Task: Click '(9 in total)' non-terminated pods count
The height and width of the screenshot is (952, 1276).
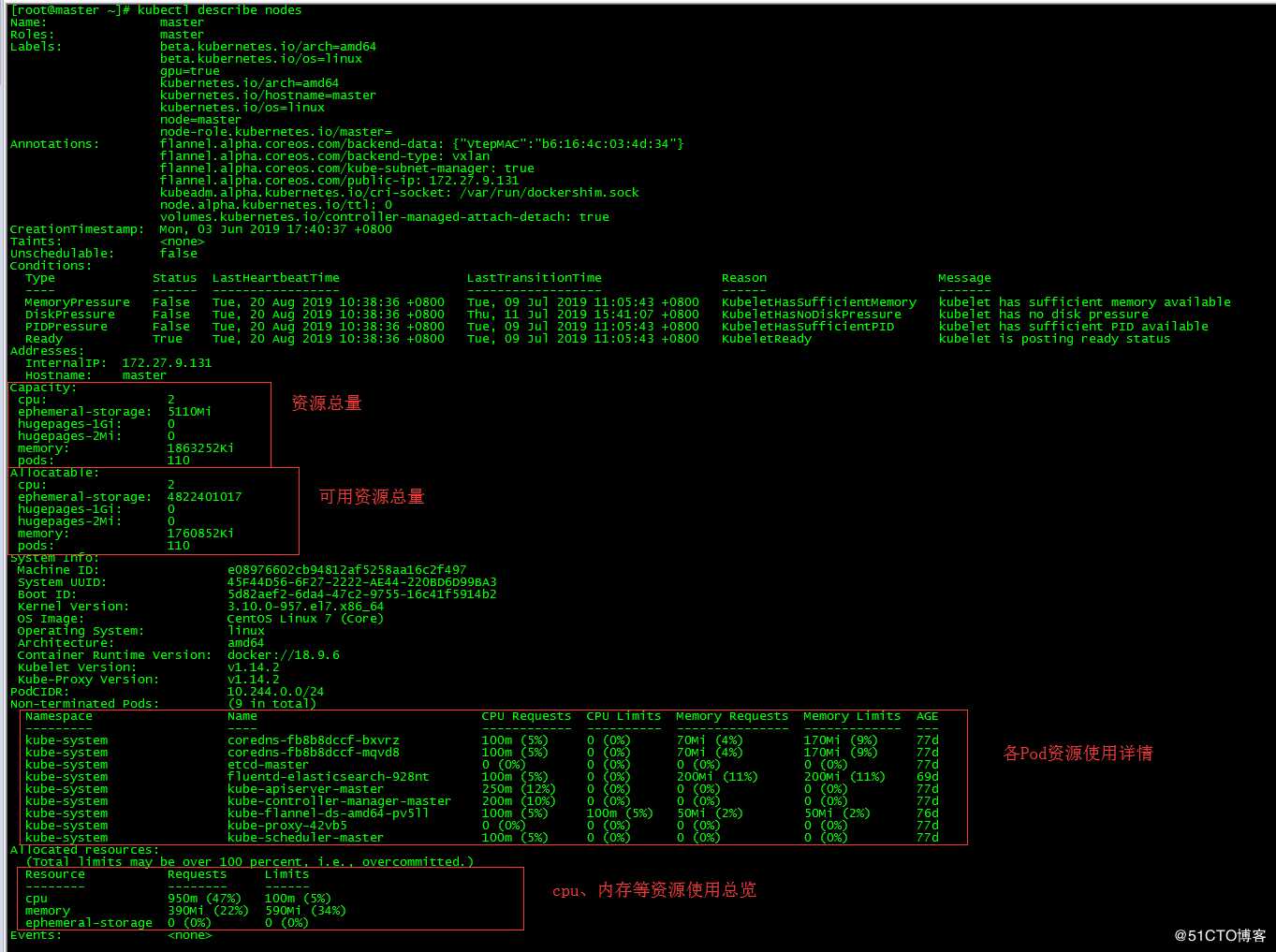Action: point(271,704)
